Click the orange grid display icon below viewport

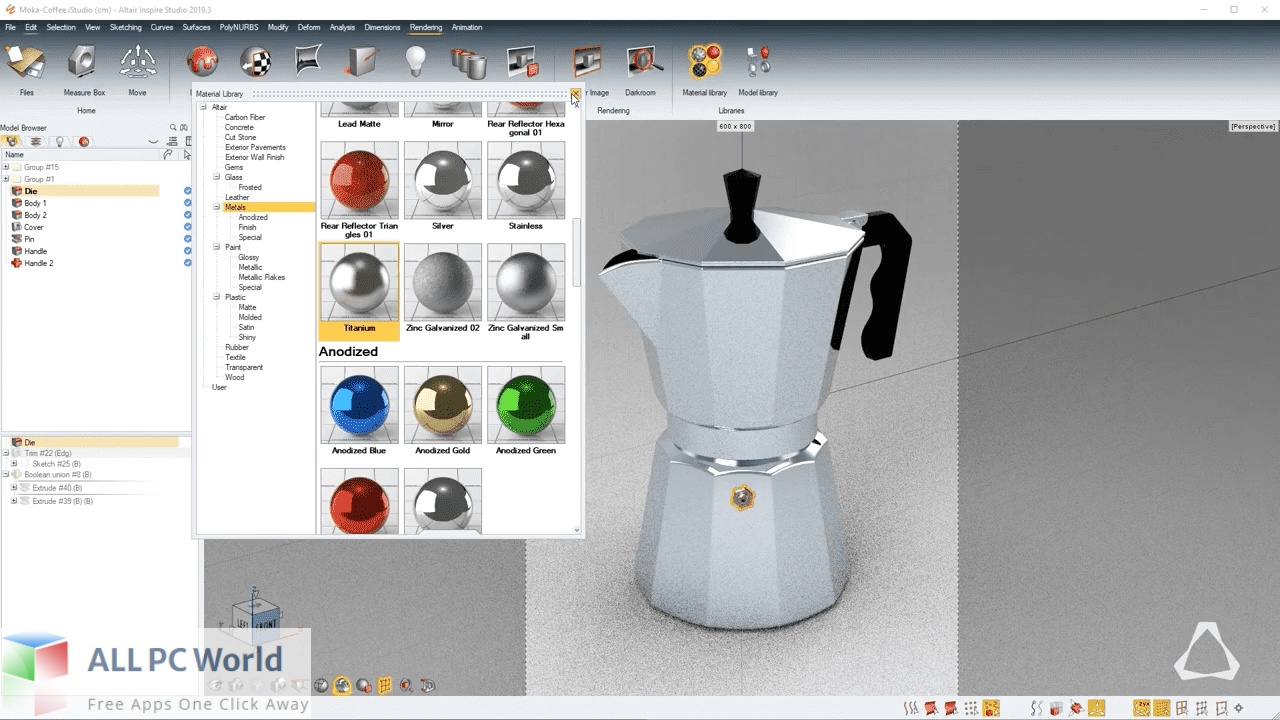point(385,685)
